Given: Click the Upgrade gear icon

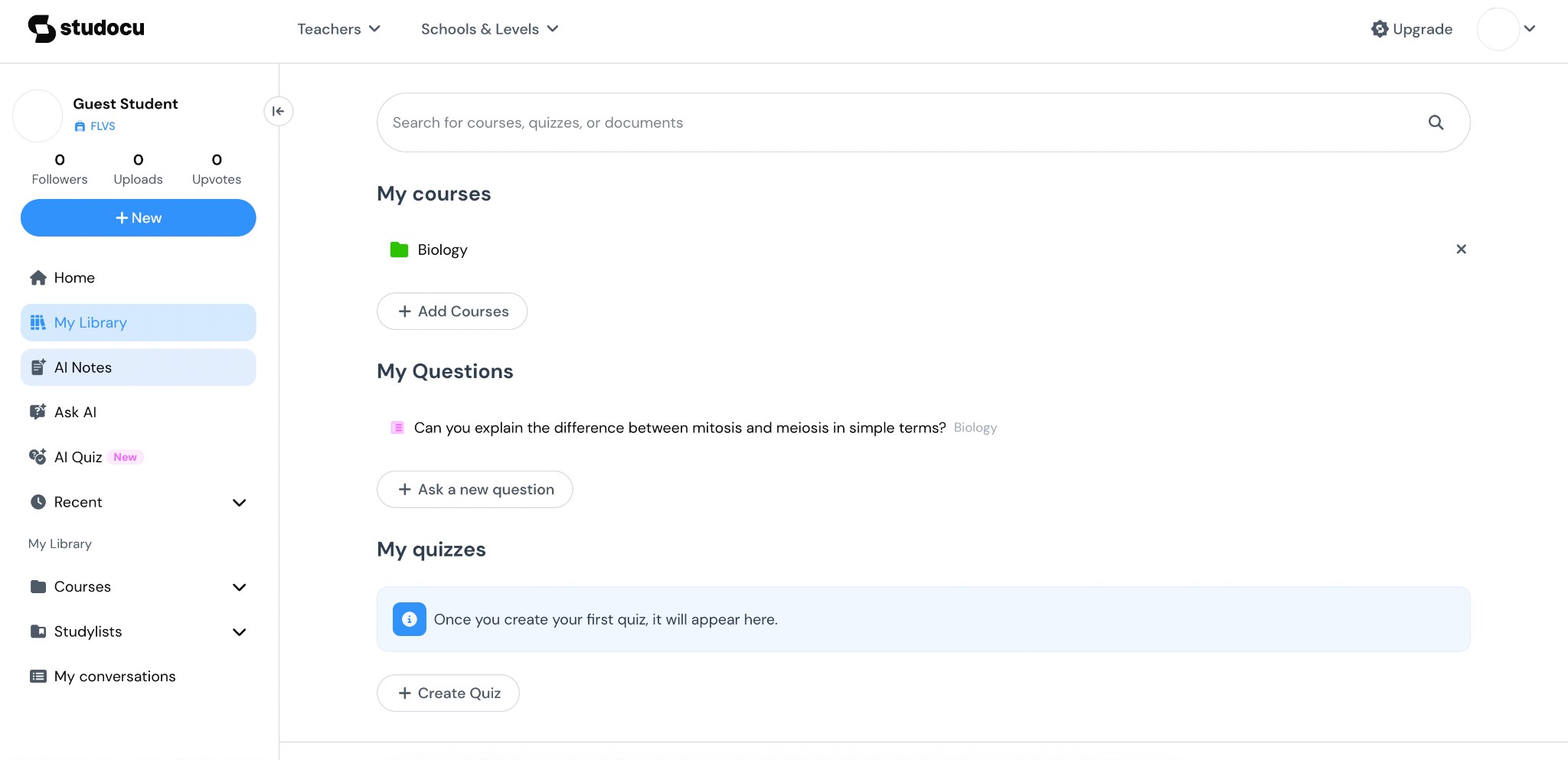Looking at the screenshot, I should [1380, 29].
